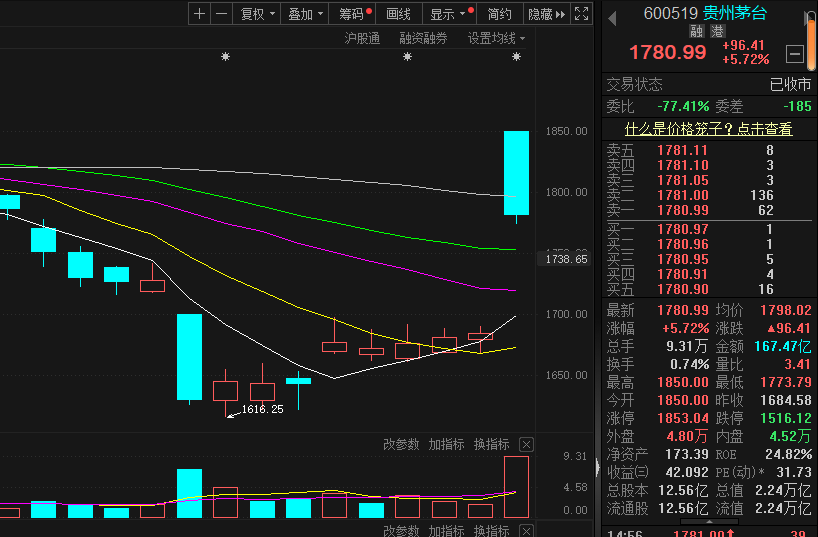This screenshot has width=818, height=537.
Task: Click the 1616.25 low price label
Action: pyautogui.click(x=262, y=409)
